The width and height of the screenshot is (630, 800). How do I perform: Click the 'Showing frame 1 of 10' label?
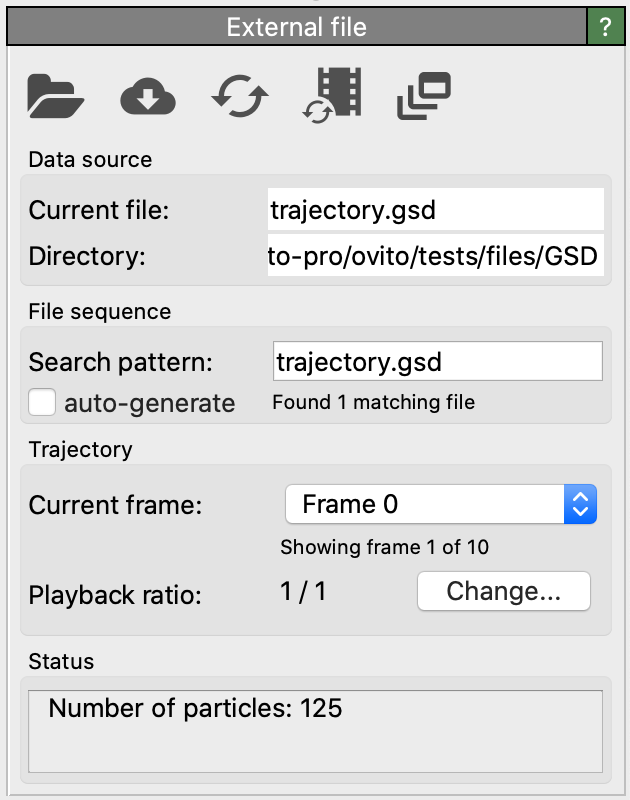pyautogui.click(x=384, y=547)
